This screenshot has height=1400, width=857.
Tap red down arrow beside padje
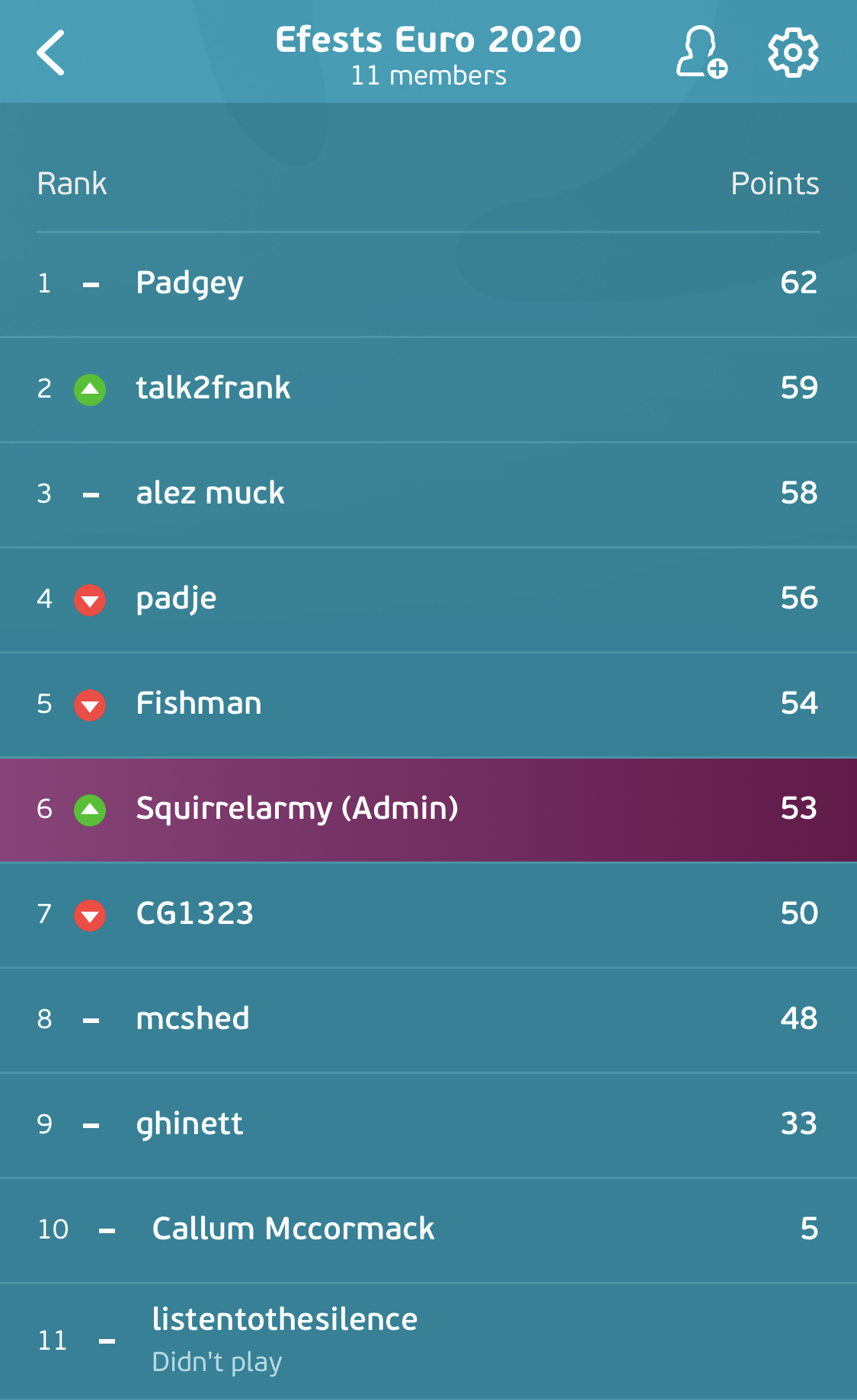coord(90,599)
